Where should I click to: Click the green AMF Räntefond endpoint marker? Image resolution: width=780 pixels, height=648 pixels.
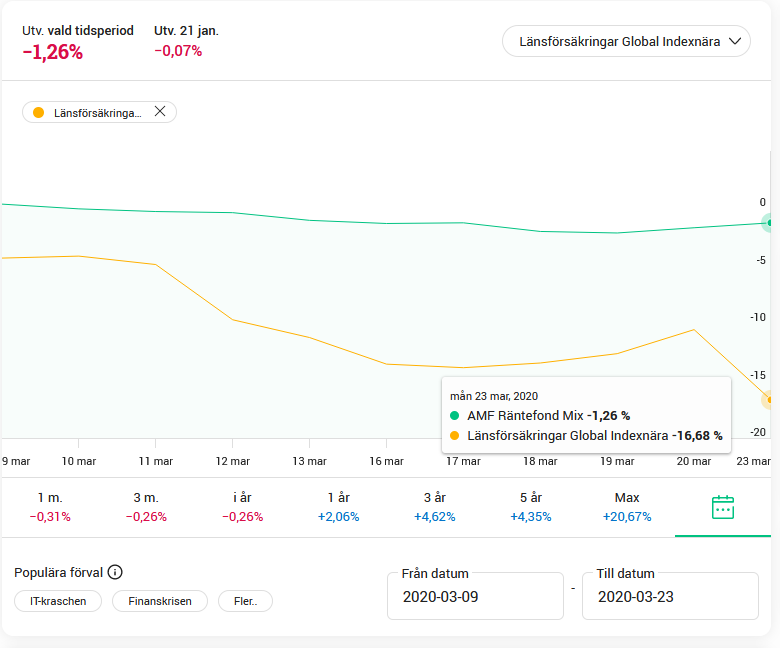769,223
